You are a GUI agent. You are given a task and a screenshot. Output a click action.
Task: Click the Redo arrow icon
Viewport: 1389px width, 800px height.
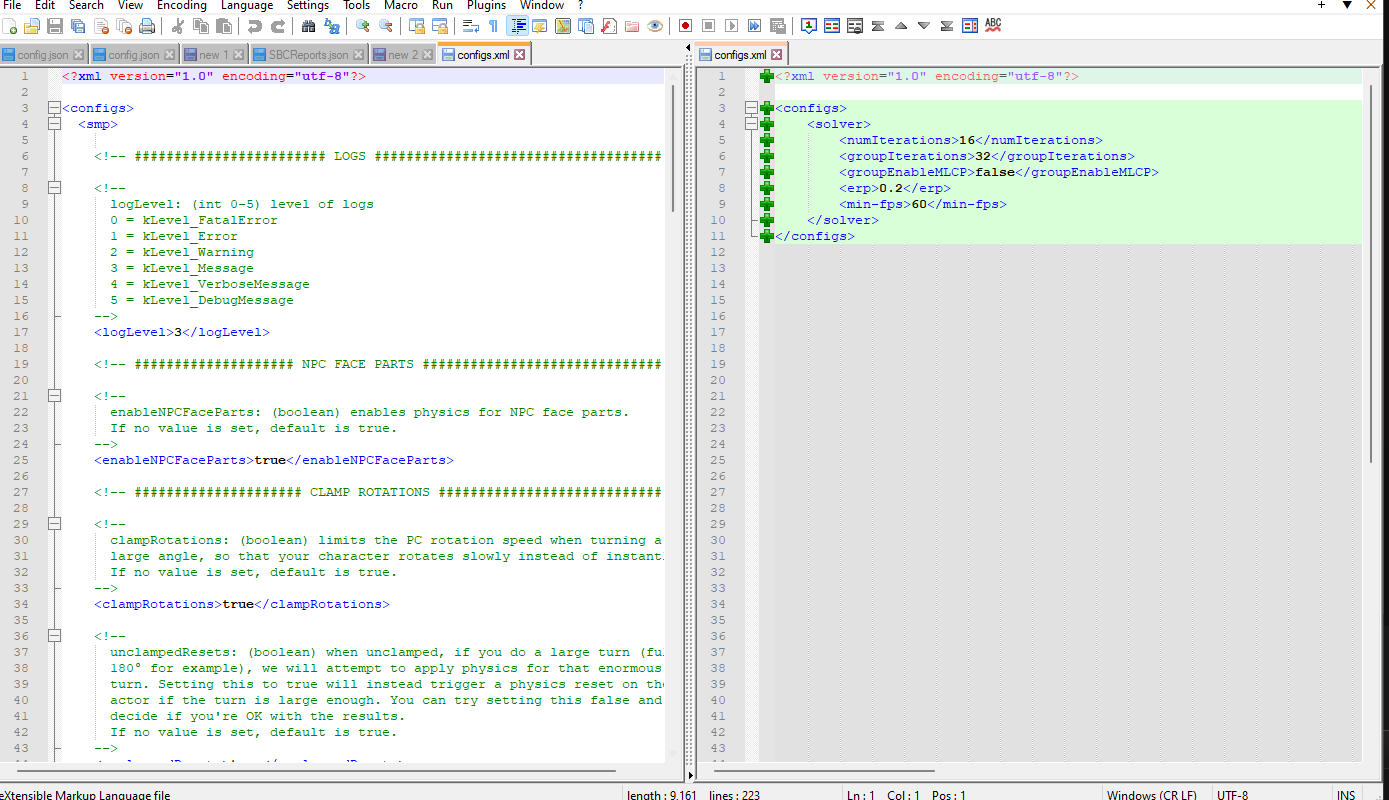click(x=277, y=26)
